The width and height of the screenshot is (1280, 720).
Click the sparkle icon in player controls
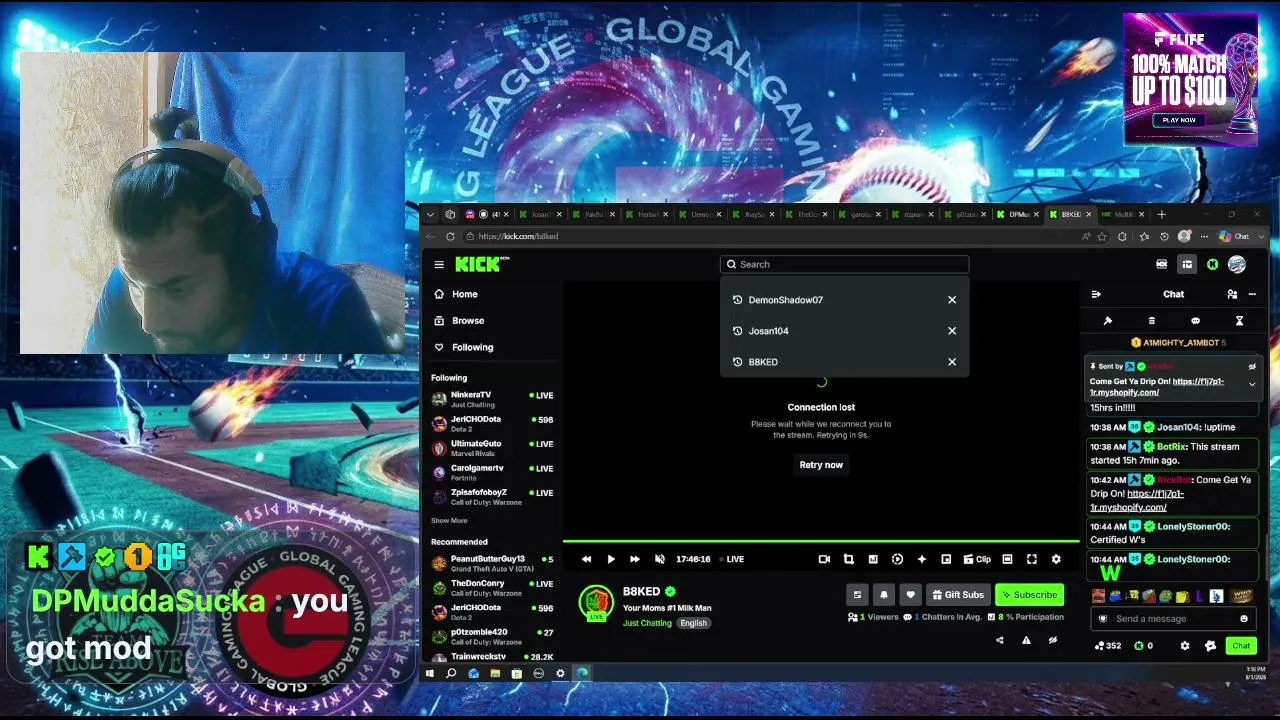(921, 559)
